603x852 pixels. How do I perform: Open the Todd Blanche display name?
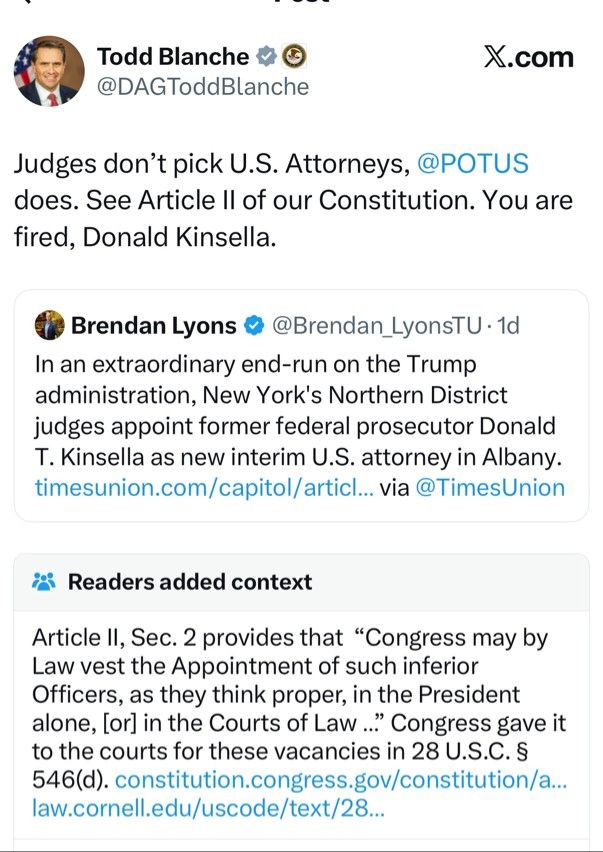[x=173, y=56]
